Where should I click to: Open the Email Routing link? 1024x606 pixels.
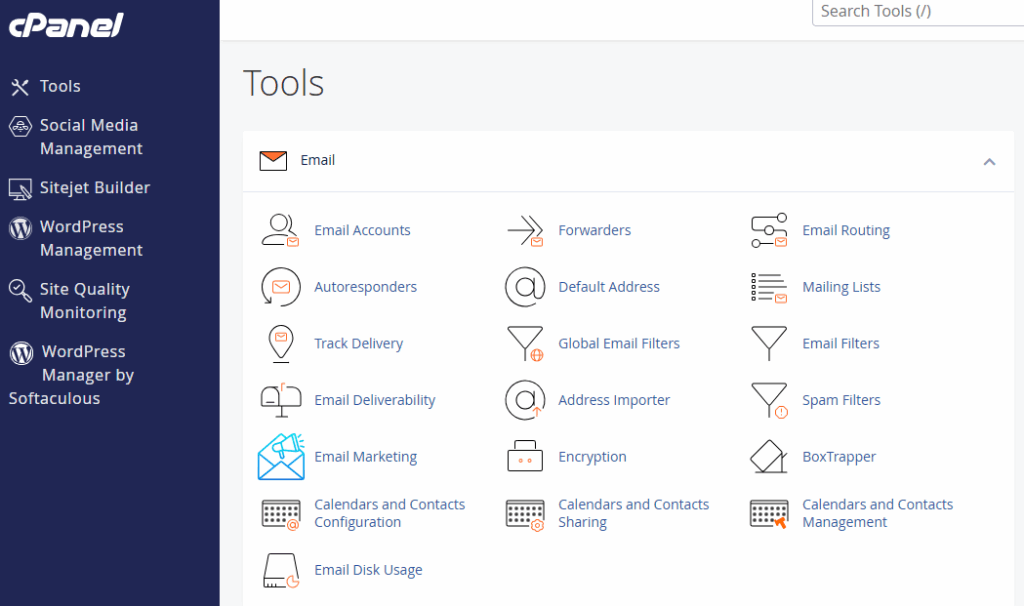click(846, 231)
